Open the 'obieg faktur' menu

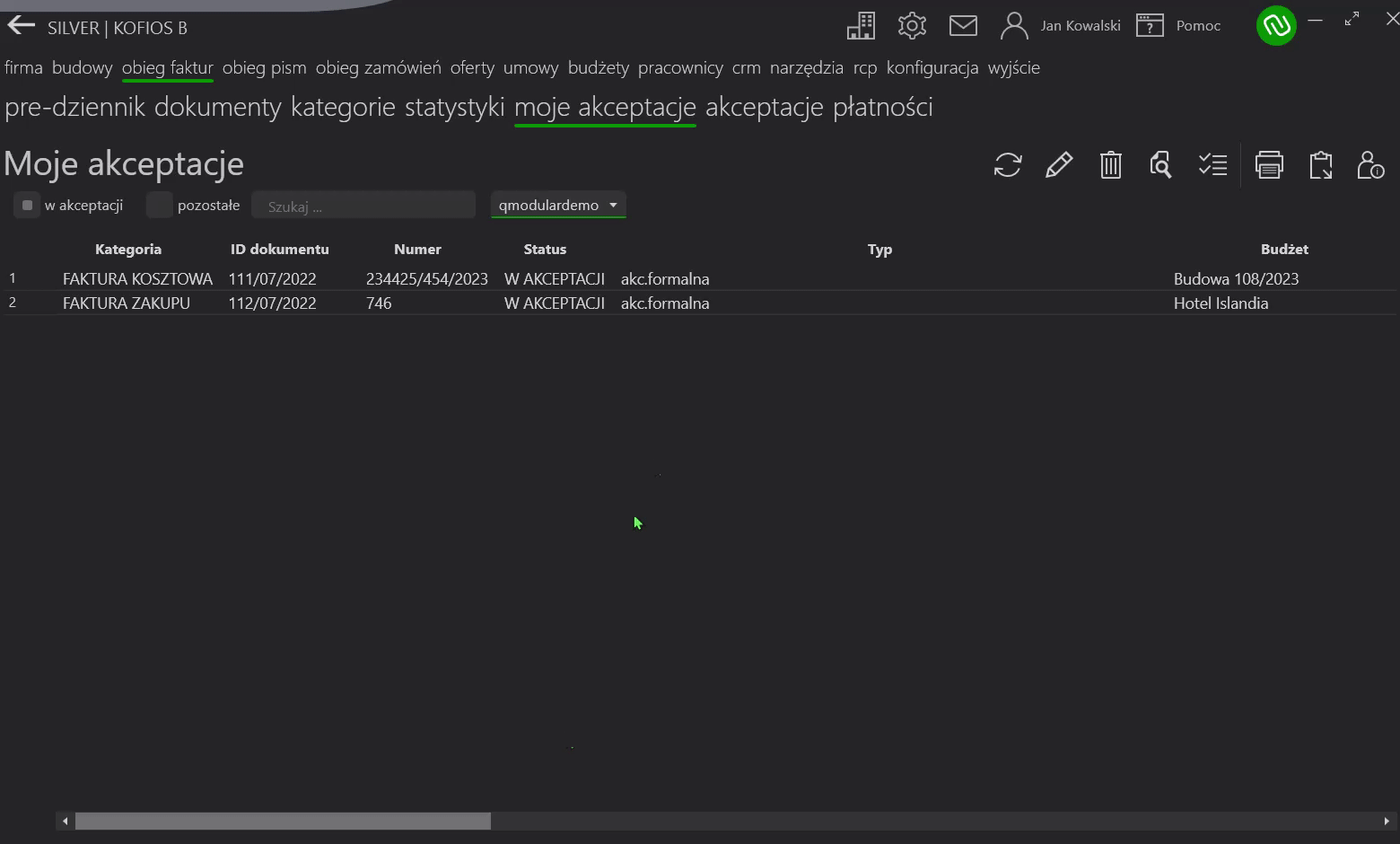pos(168,67)
